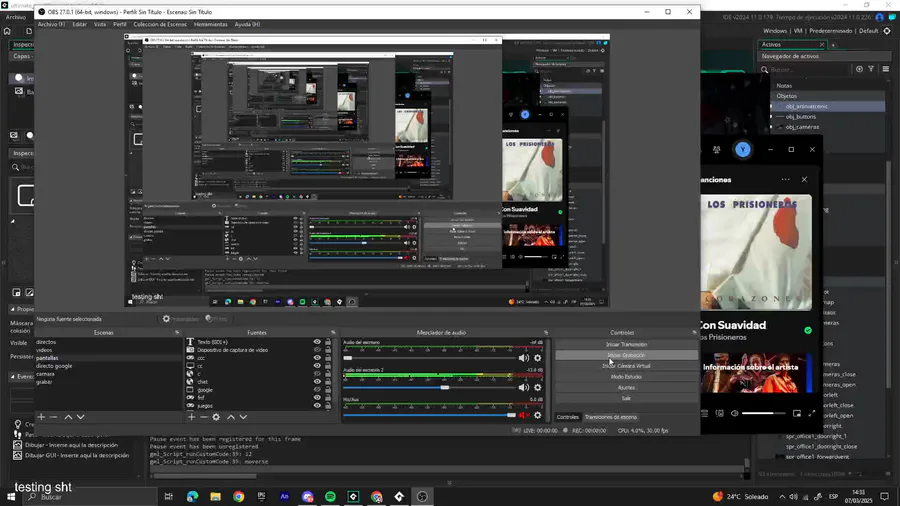Open Spotify connect to device icon
900x506 pixels.
click(720, 413)
